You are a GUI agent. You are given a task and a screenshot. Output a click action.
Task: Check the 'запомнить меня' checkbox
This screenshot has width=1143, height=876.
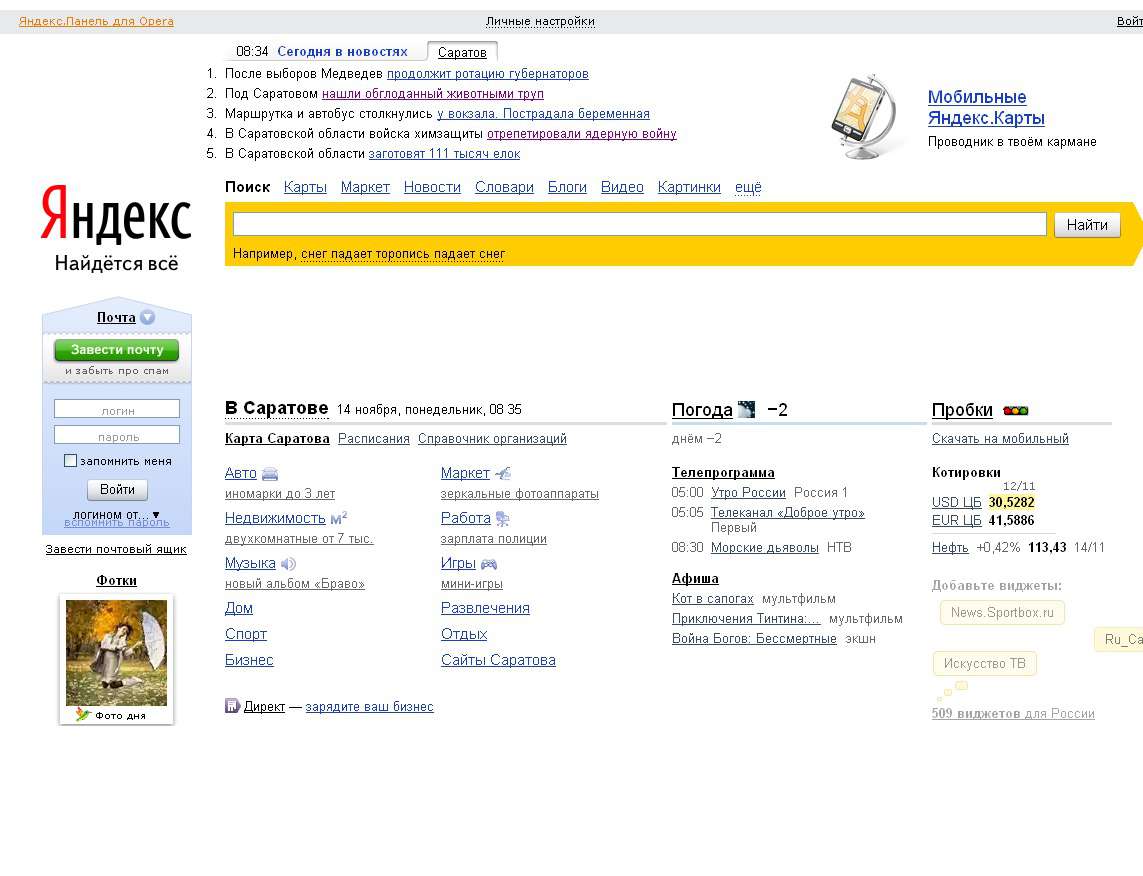[71, 461]
